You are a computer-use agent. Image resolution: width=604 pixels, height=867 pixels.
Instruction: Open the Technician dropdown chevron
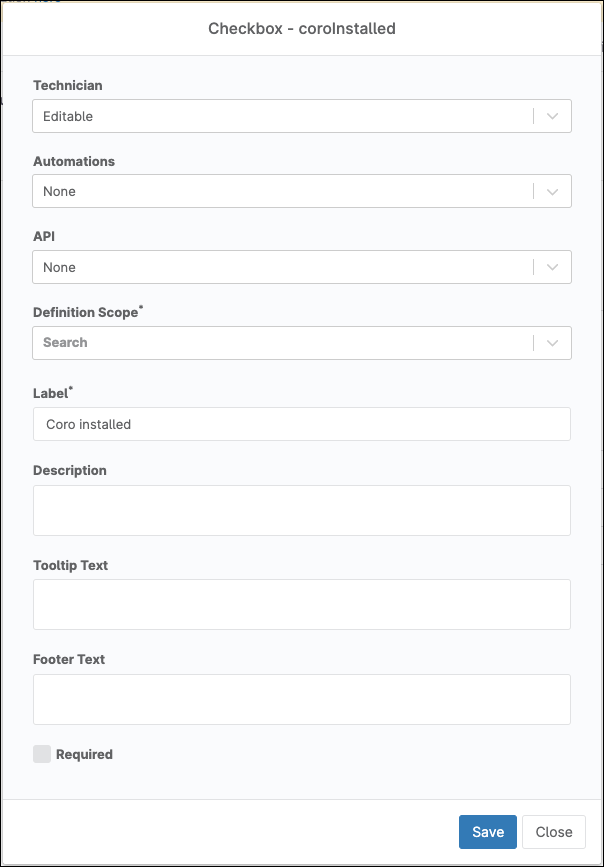552,116
